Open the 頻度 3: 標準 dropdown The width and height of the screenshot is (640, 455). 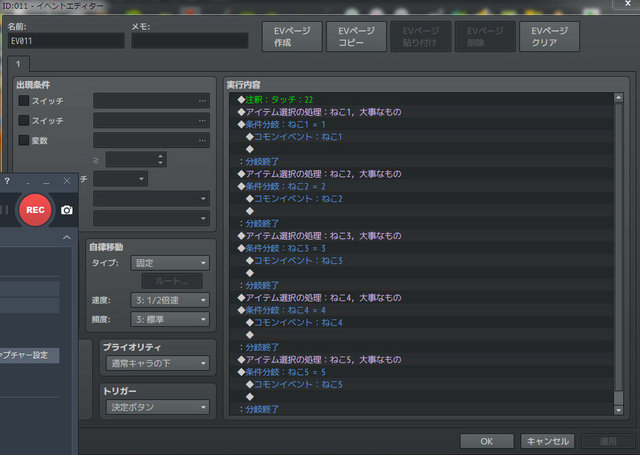[x=170, y=319]
